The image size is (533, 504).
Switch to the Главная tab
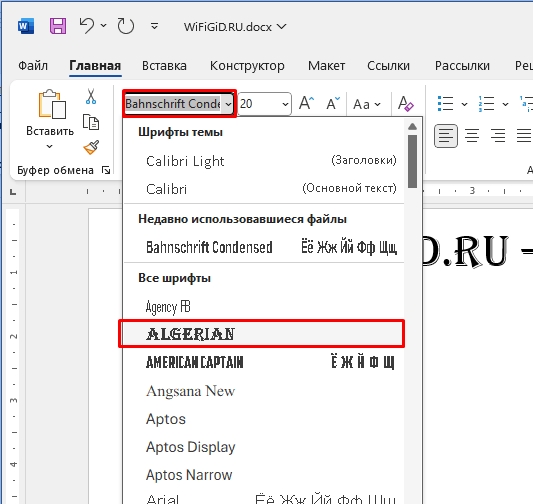[95, 66]
